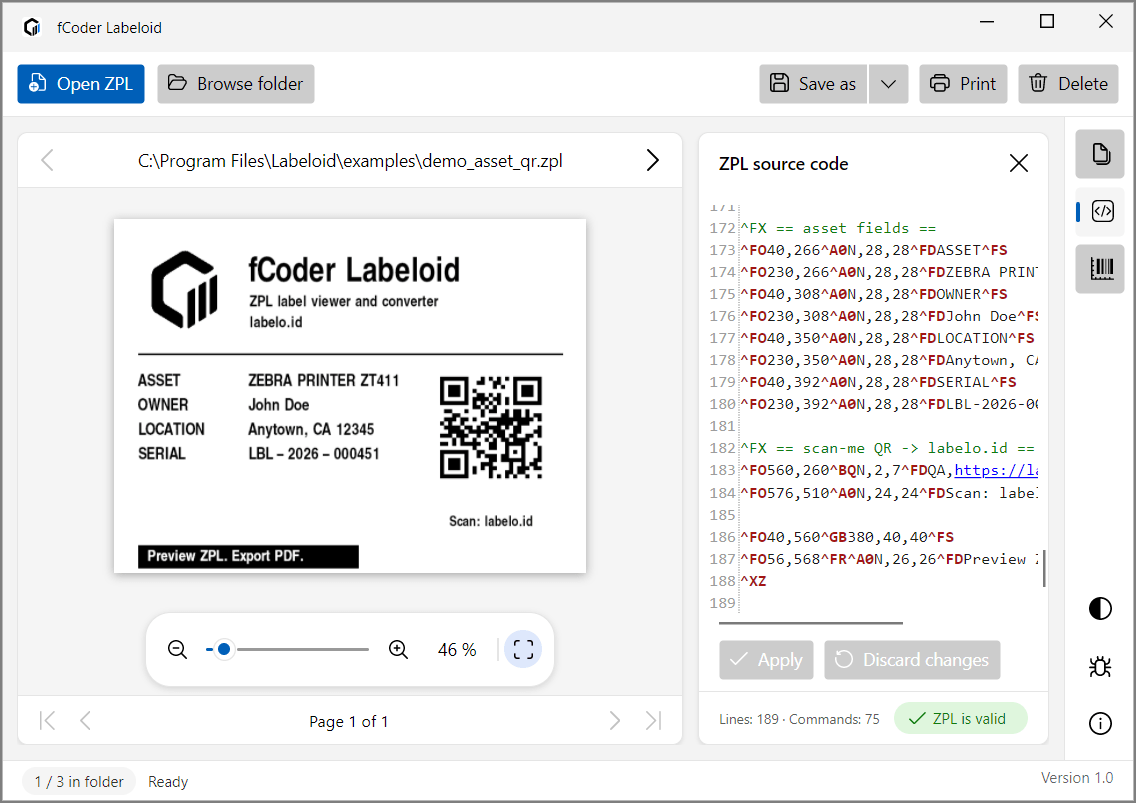
Task: Click source line 186 '^FO40,560^GB380,40,40^FS'
Action: point(847,537)
